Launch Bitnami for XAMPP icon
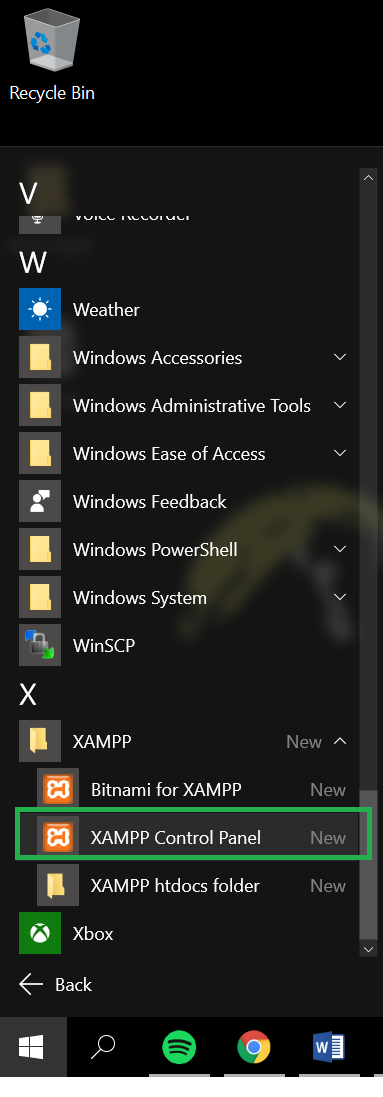The height and width of the screenshot is (1097, 383). click(58, 789)
